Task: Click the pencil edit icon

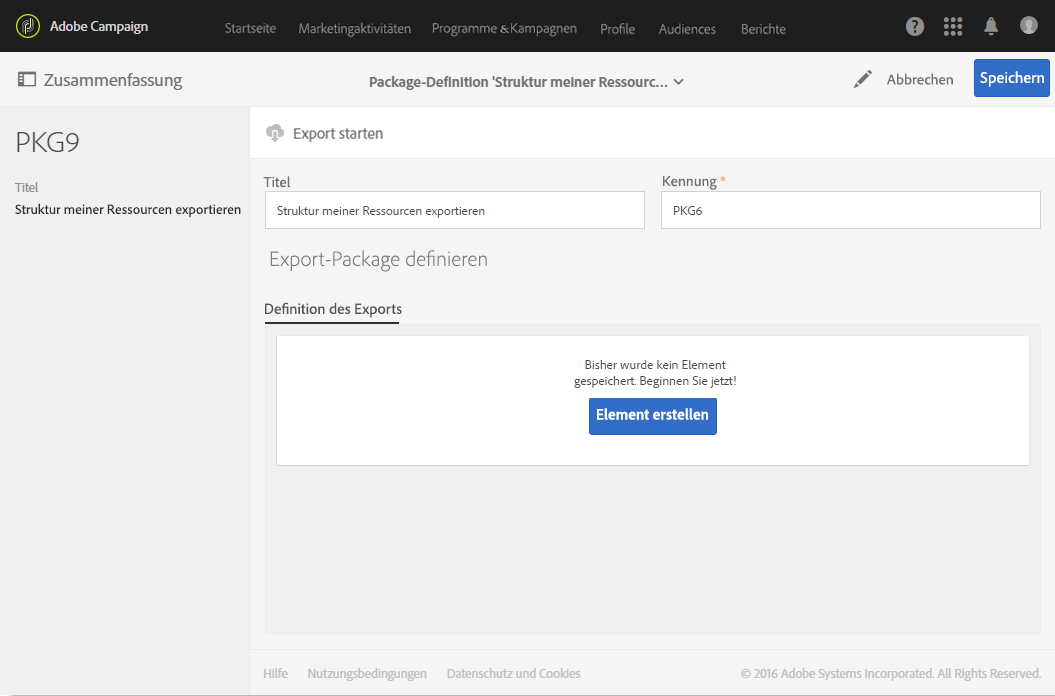Action: click(x=863, y=79)
